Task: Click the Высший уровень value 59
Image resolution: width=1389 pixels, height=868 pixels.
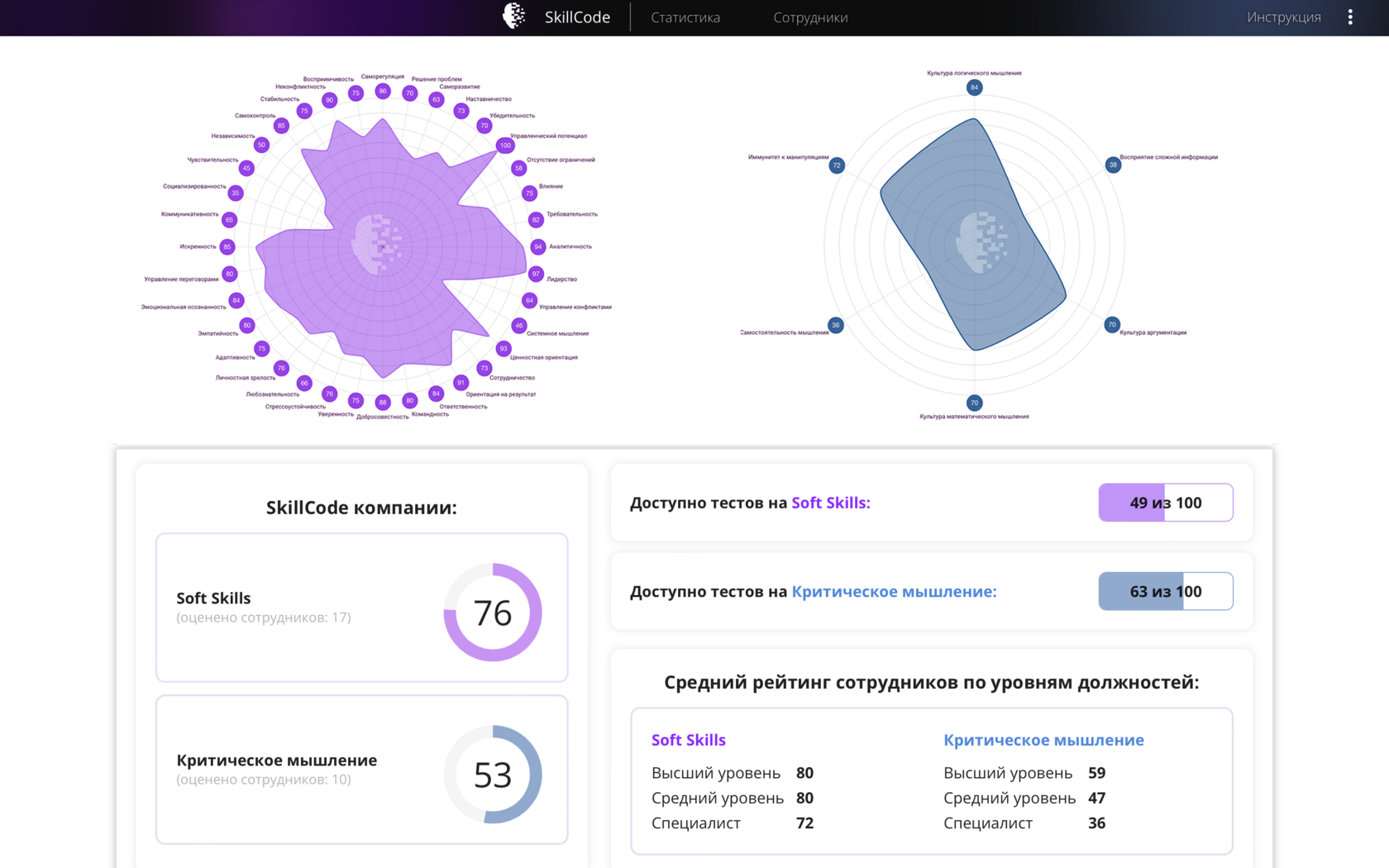Action: [1097, 773]
